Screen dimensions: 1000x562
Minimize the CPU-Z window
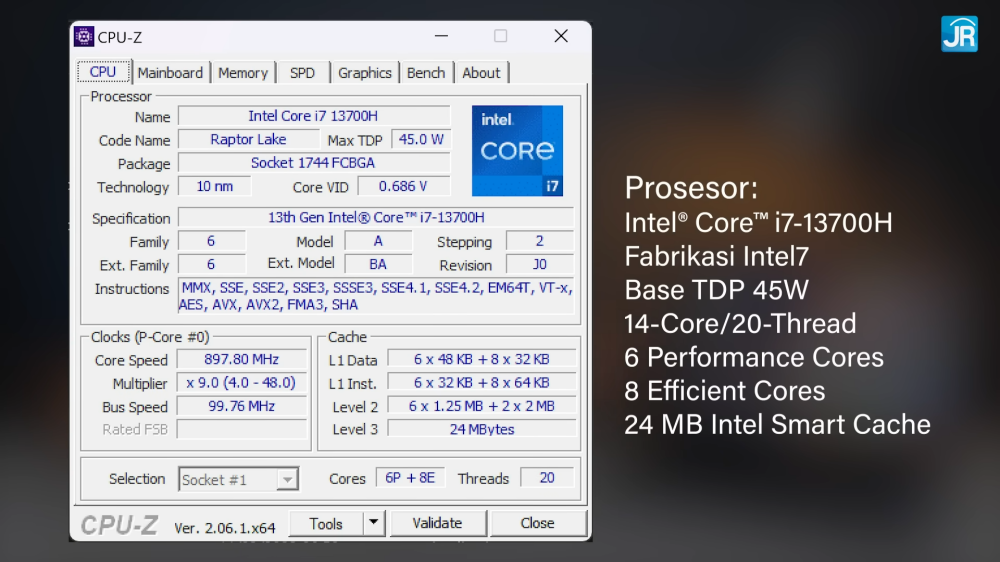pyautogui.click(x=441, y=36)
